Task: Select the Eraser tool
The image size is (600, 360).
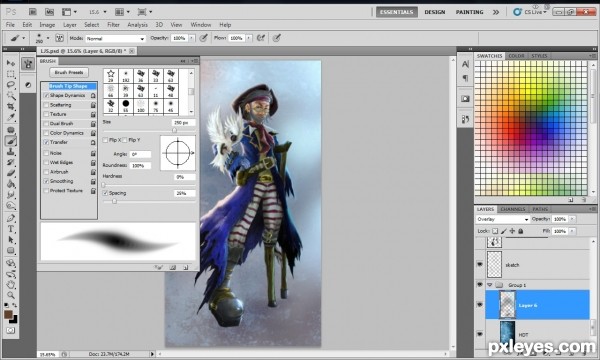Action: click(11, 173)
